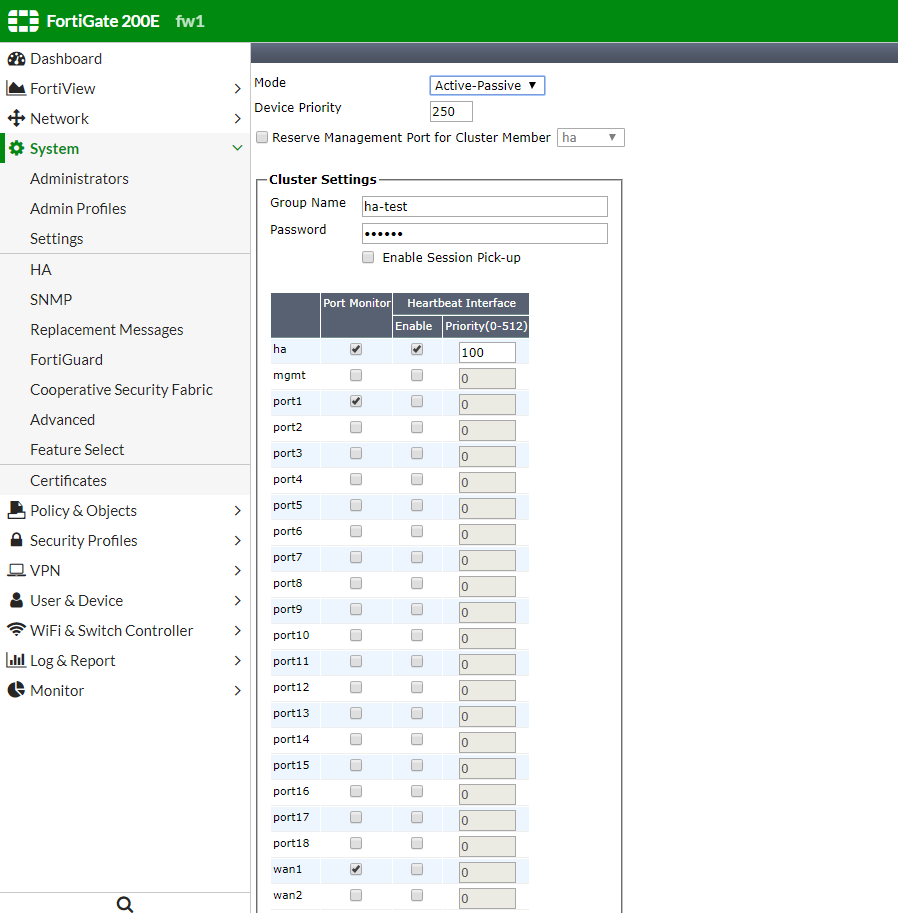Uncheck Port Monitor for ha
This screenshot has width=898, height=913.
[356, 349]
